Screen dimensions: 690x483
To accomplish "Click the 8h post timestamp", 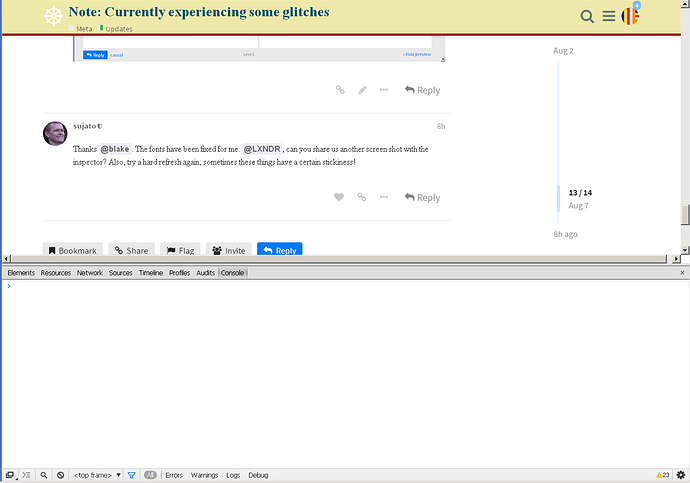I will tap(441, 127).
